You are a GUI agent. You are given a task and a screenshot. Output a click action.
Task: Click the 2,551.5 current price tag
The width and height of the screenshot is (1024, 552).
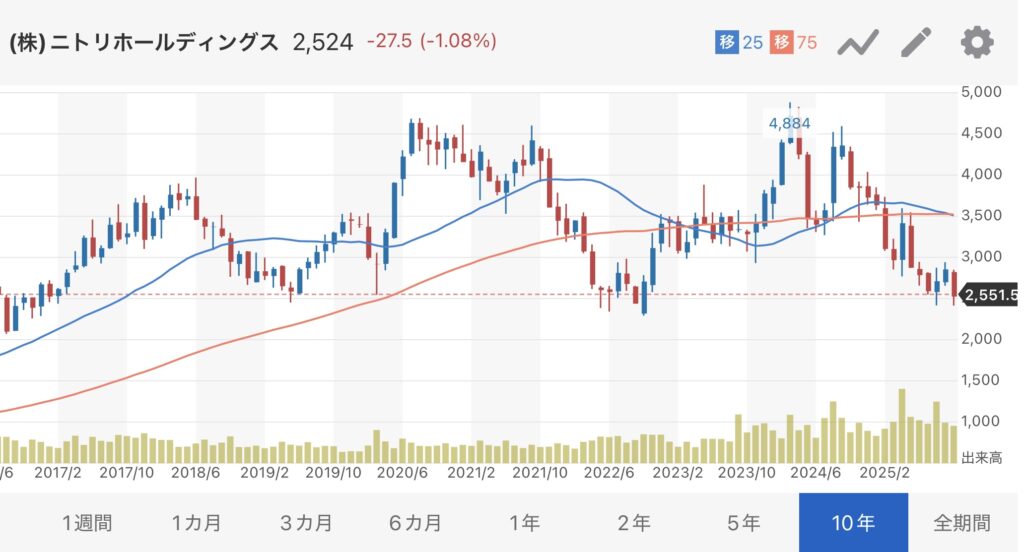pos(989,295)
